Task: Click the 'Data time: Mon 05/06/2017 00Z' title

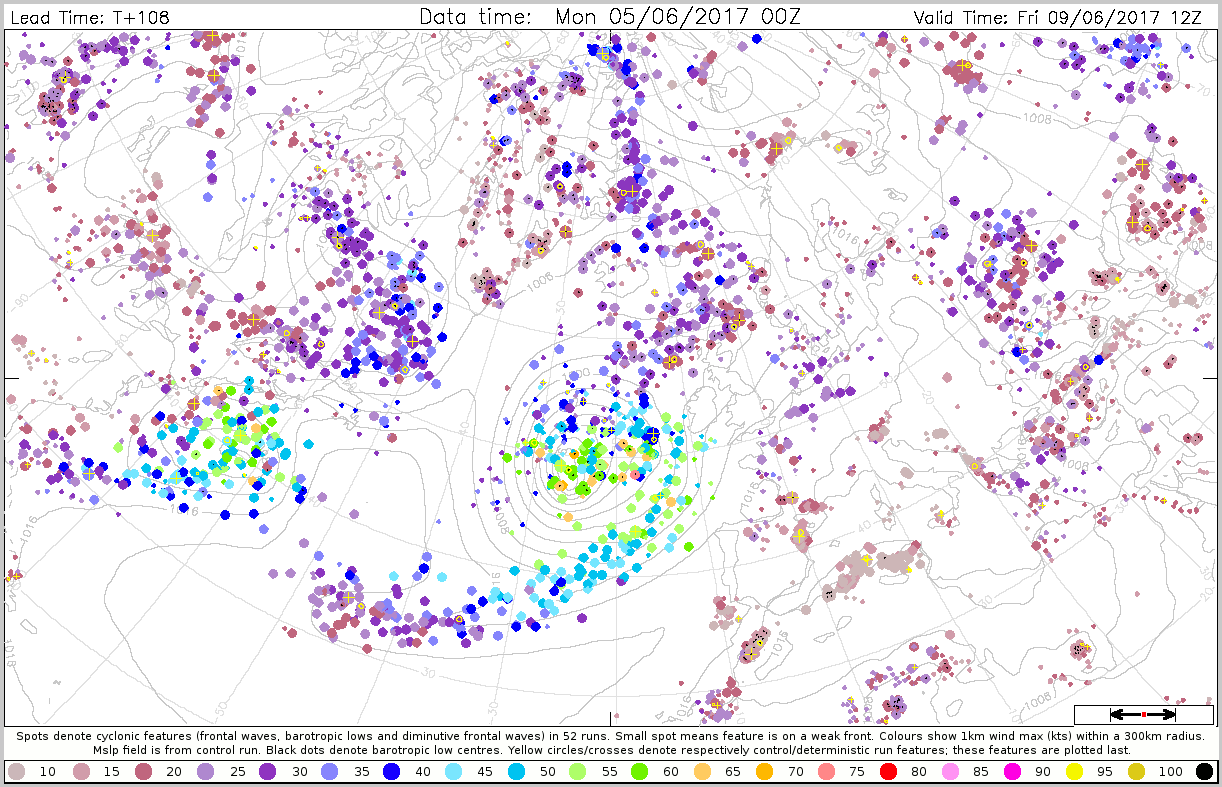Action: tap(610, 16)
